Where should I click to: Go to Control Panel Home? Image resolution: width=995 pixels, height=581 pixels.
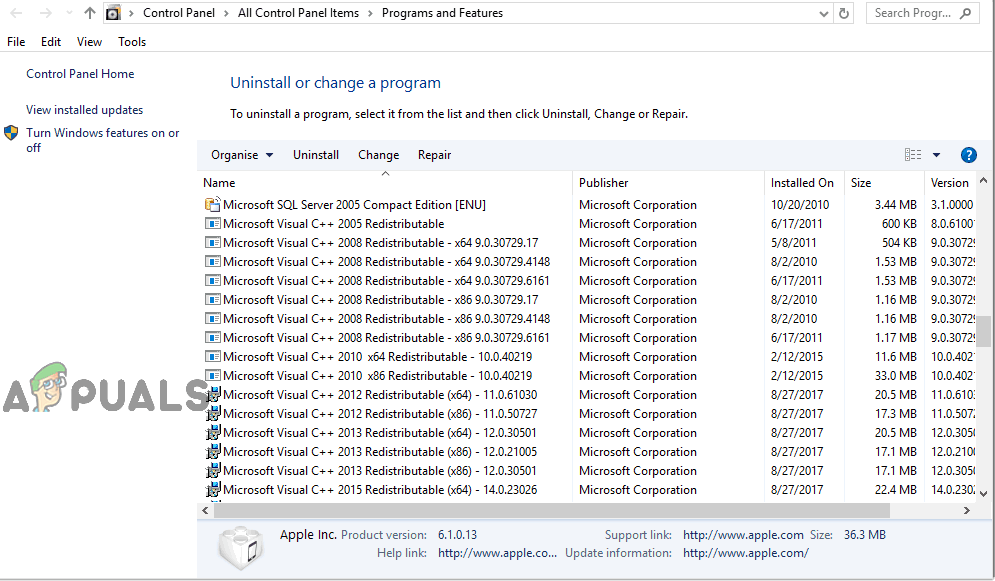point(80,74)
